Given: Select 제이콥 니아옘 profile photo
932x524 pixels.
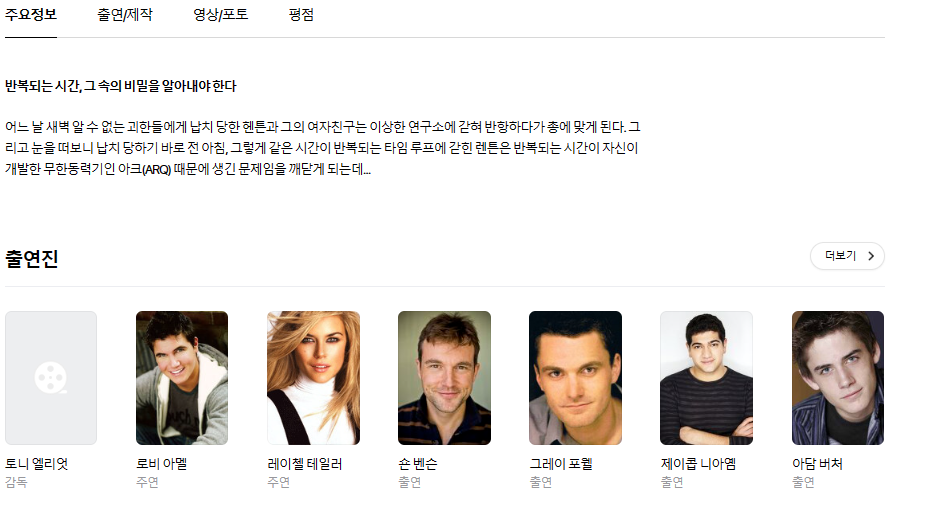Looking at the screenshot, I should tap(706, 378).
